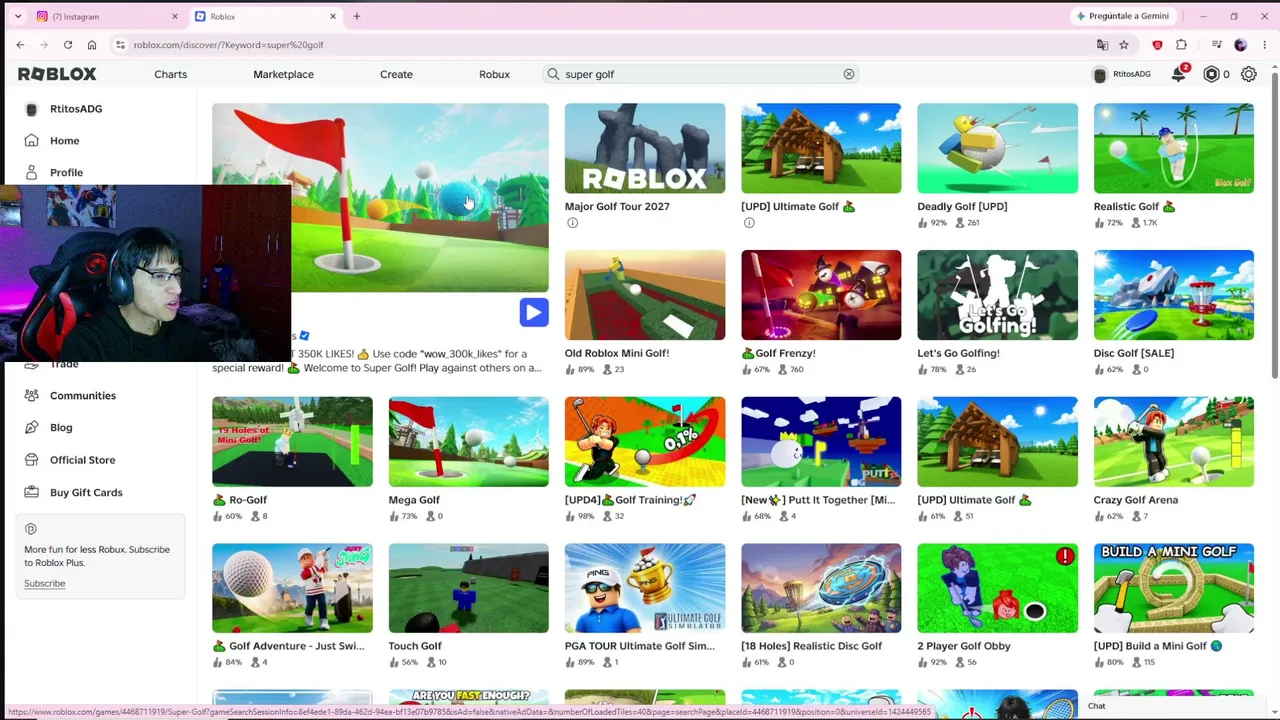Open the Charts menu

[x=170, y=74]
